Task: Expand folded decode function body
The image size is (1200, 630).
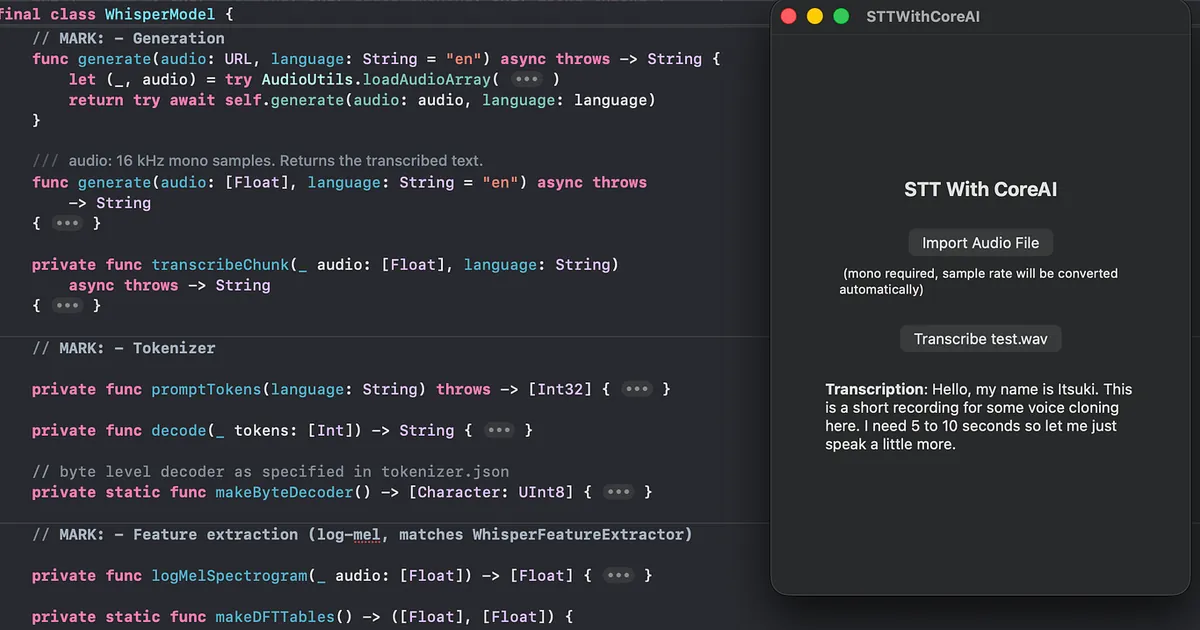Action: point(499,430)
